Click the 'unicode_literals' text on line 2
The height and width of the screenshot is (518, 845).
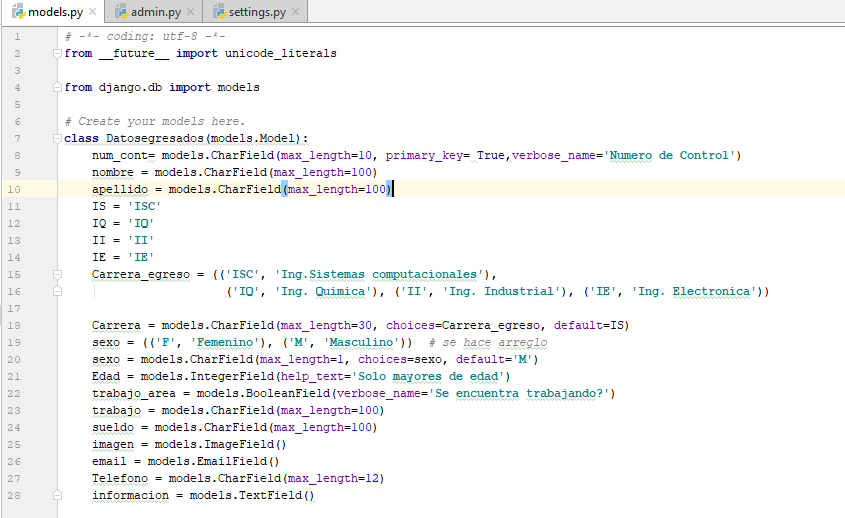pyautogui.click(x=281, y=53)
